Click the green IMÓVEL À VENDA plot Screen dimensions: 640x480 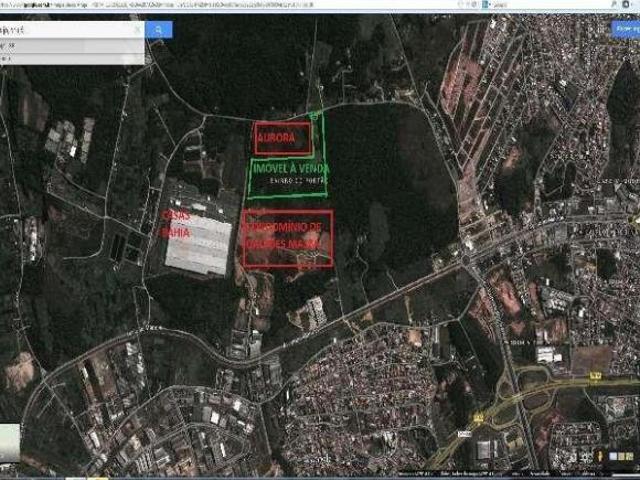[x=286, y=170]
